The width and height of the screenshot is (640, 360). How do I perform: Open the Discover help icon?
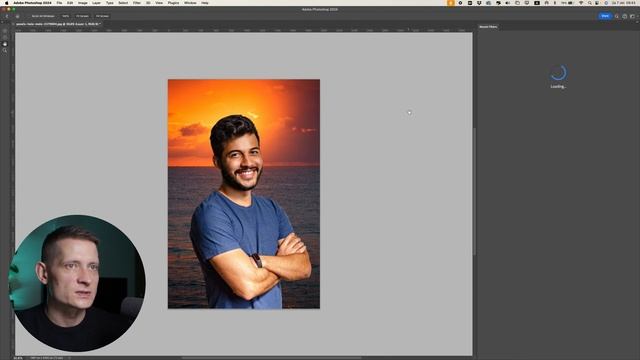624,16
